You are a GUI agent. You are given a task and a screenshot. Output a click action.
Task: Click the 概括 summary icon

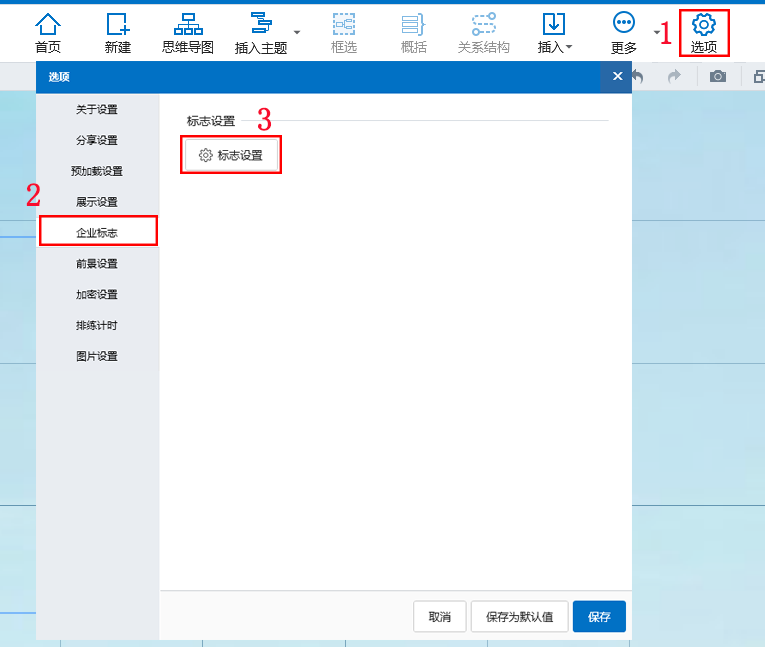(x=413, y=25)
